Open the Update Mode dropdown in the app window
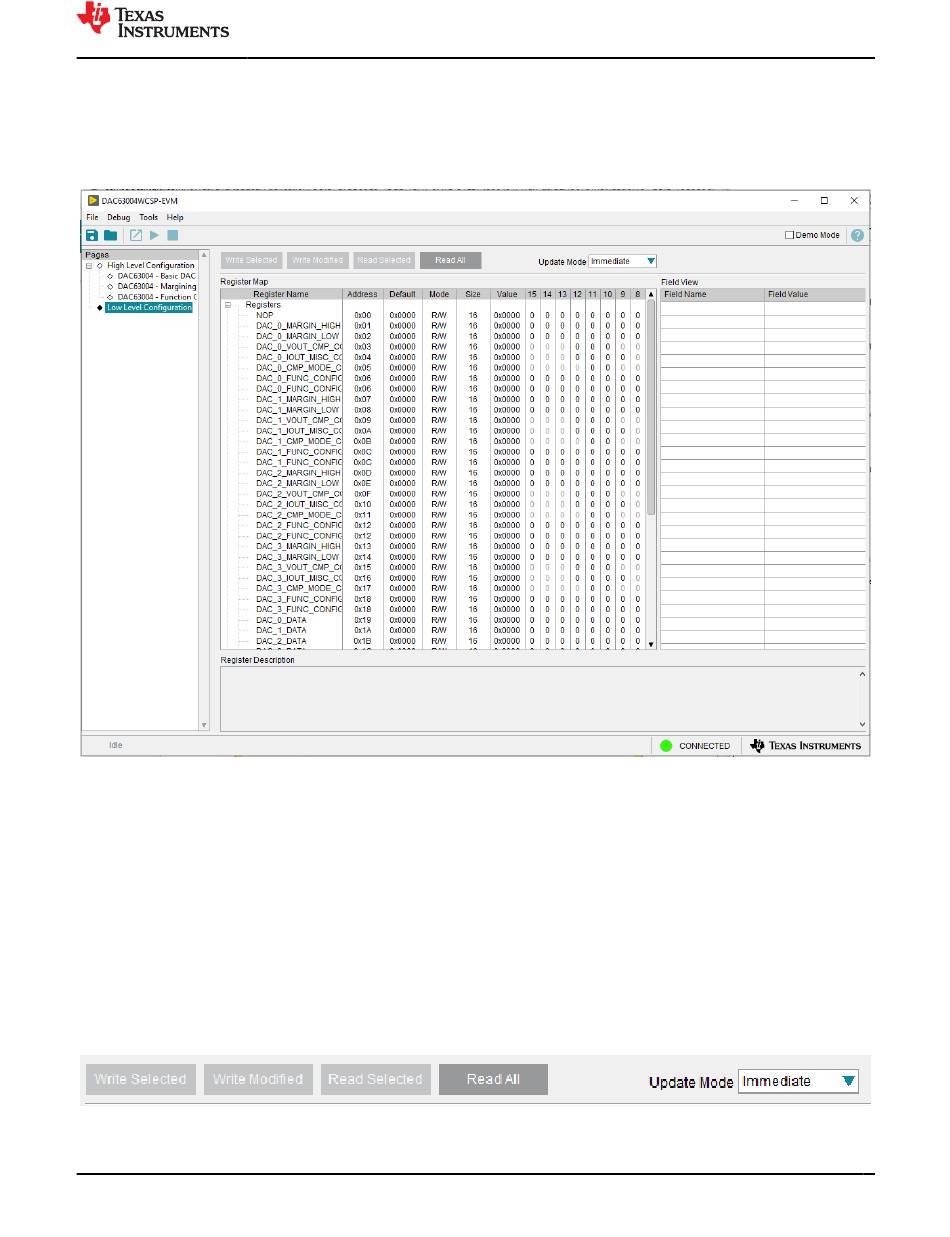This screenshot has height=1237, width=950. pyautogui.click(x=622, y=261)
